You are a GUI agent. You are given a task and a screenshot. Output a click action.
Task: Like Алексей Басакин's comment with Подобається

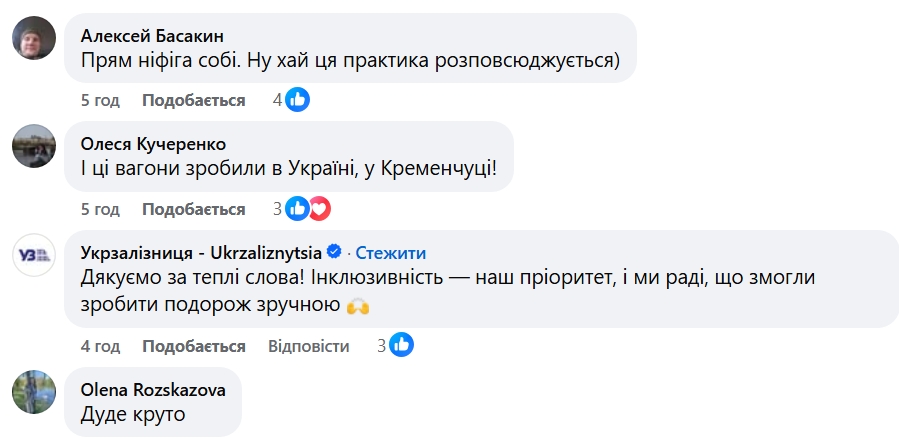[193, 100]
